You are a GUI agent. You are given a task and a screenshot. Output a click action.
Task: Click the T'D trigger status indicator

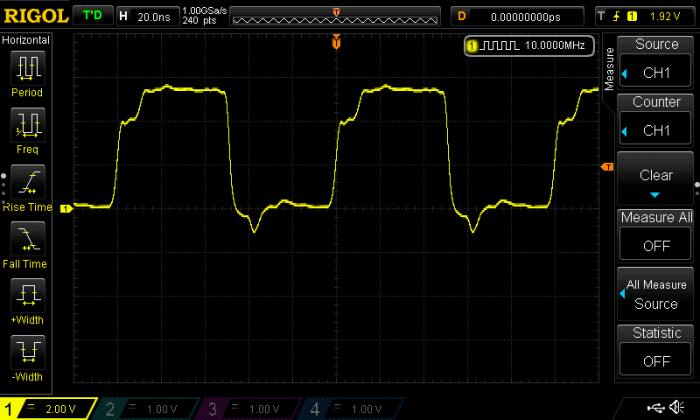(92, 16)
